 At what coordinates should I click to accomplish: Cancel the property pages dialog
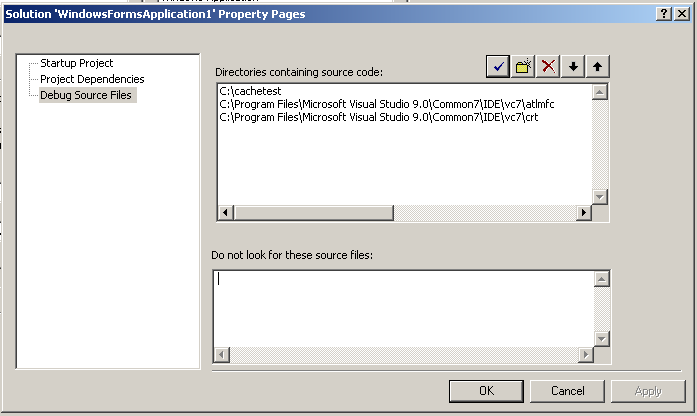pos(568,391)
